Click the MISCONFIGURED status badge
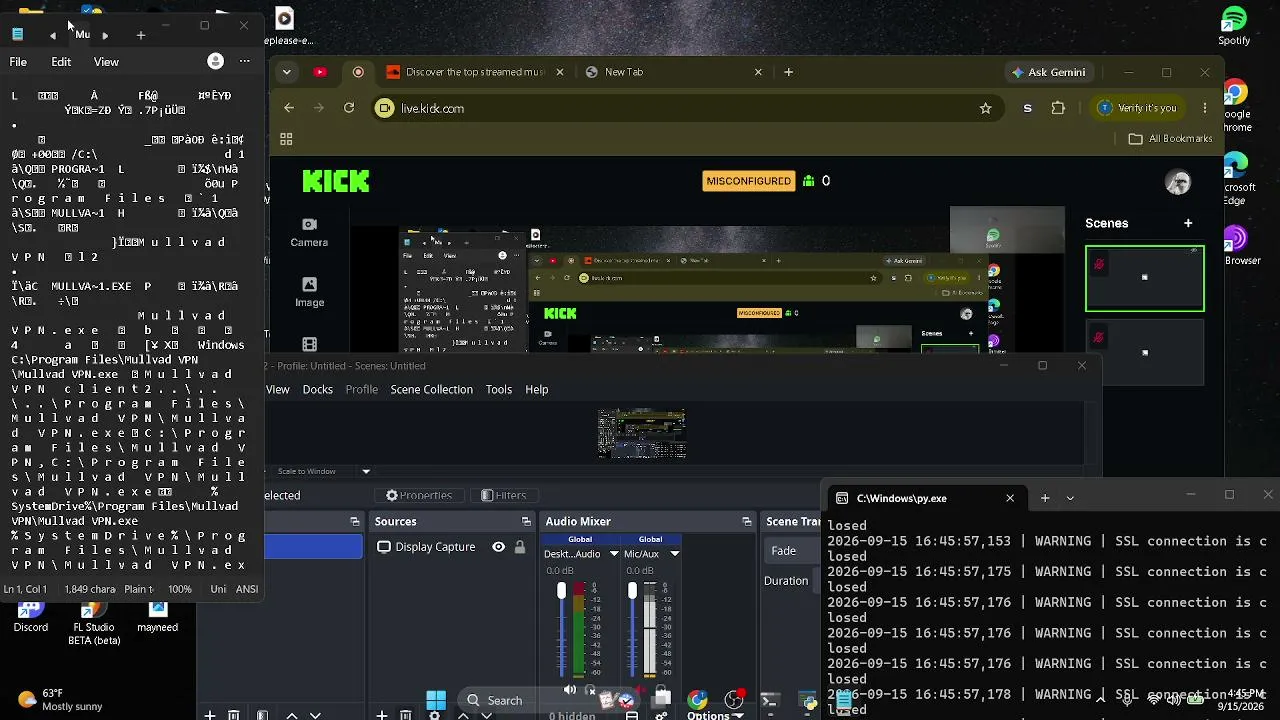This screenshot has width=1280, height=720. [x=748, y=181]
